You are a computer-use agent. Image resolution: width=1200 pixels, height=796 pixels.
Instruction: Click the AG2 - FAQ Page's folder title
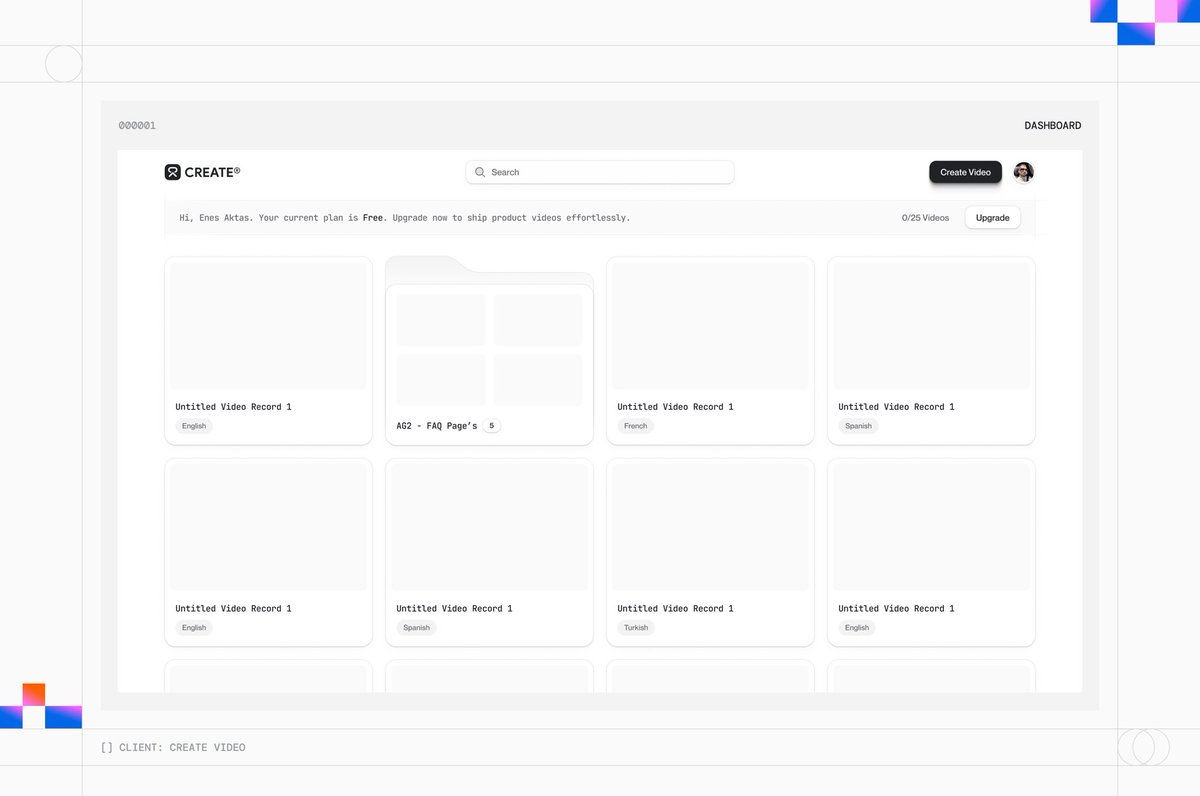(x=437, y=426)
